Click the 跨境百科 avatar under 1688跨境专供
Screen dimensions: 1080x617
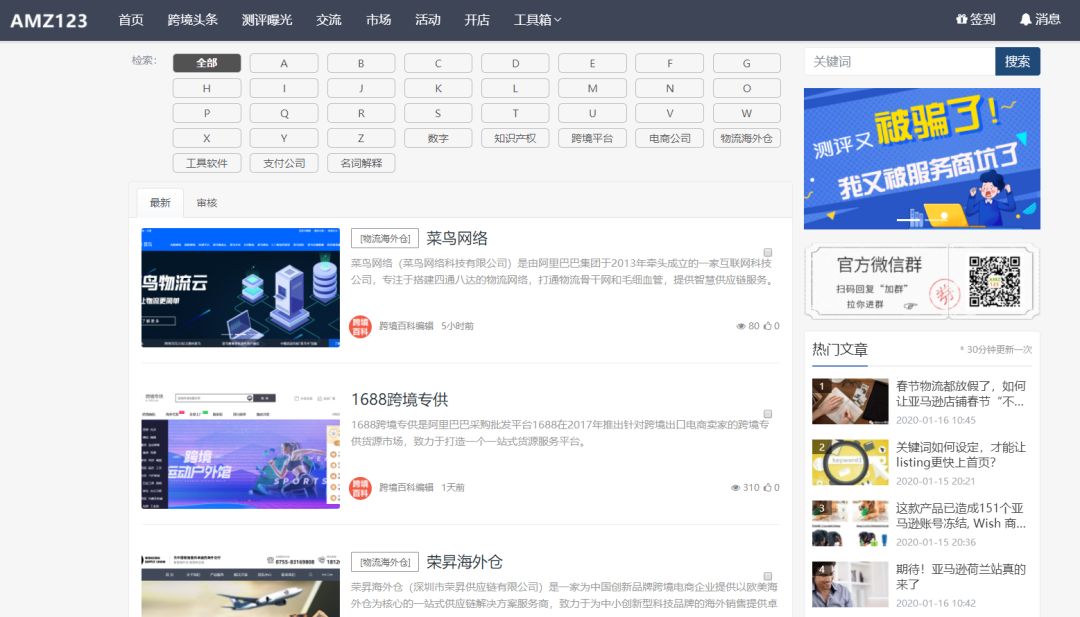tap(360, 488)
